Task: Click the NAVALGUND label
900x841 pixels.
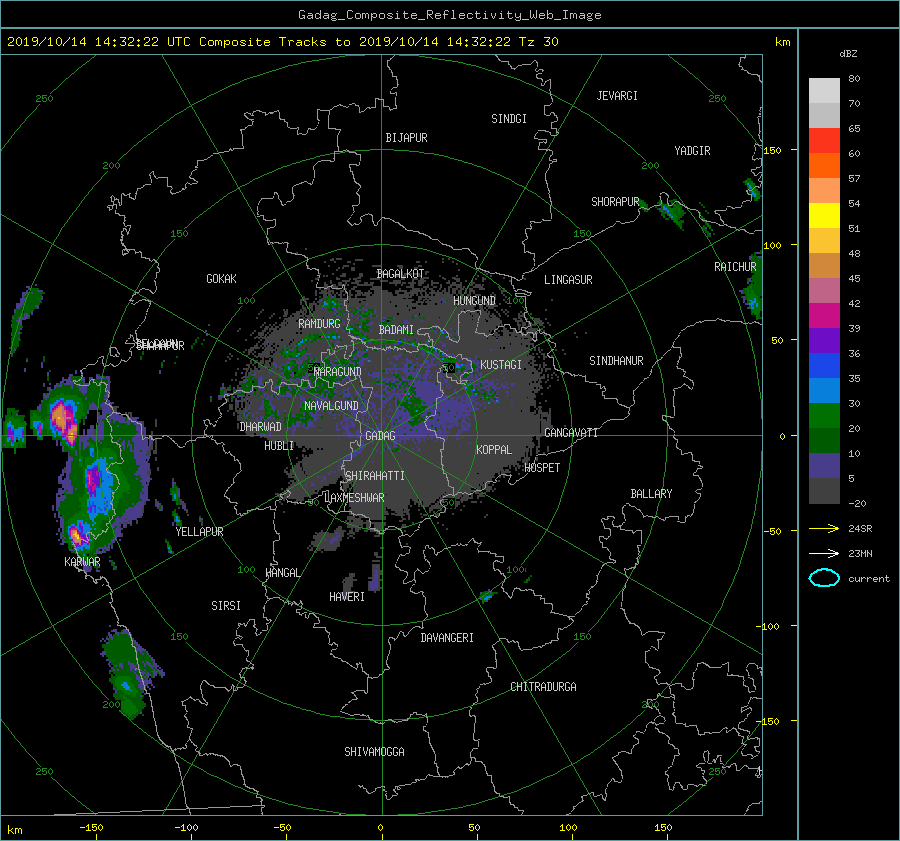Action: click(x=331, y=405)
